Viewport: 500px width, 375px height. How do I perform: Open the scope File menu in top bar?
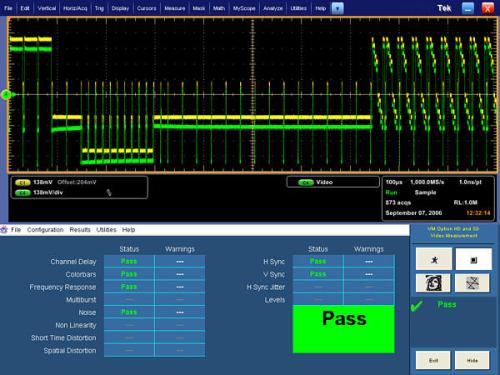point(8,8)
